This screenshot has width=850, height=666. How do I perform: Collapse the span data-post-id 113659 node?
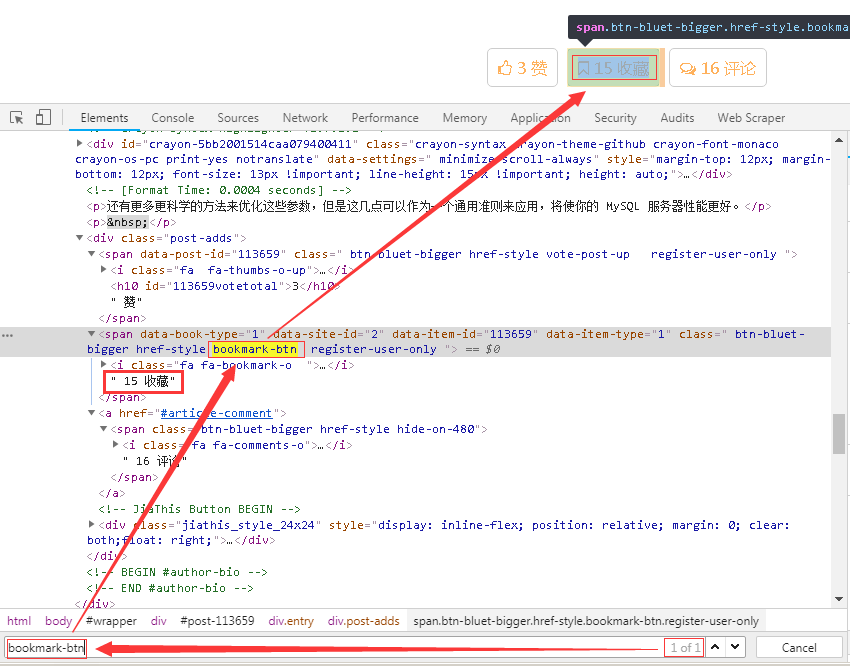point(92,254)
